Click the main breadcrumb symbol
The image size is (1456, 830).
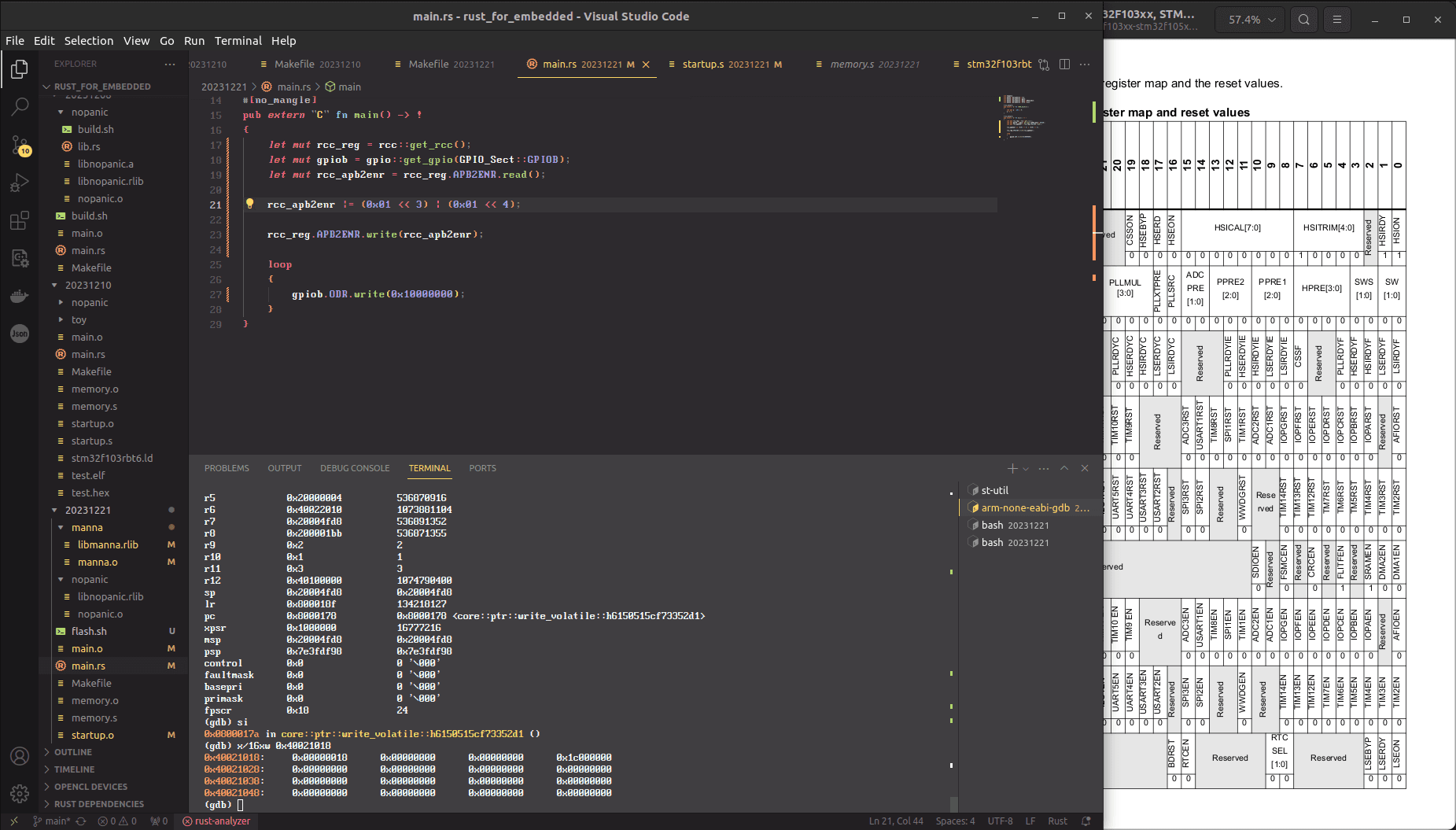[343, 87]
